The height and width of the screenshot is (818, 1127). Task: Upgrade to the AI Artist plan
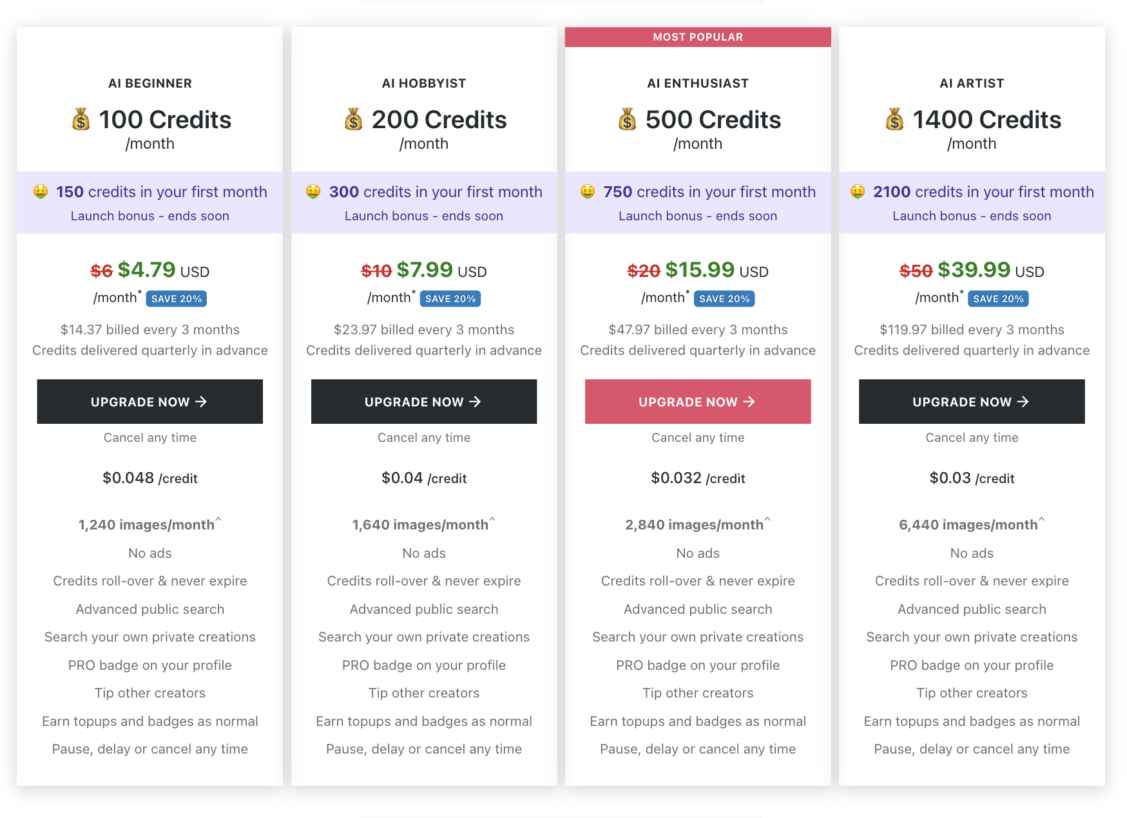(x=971, y=401)
